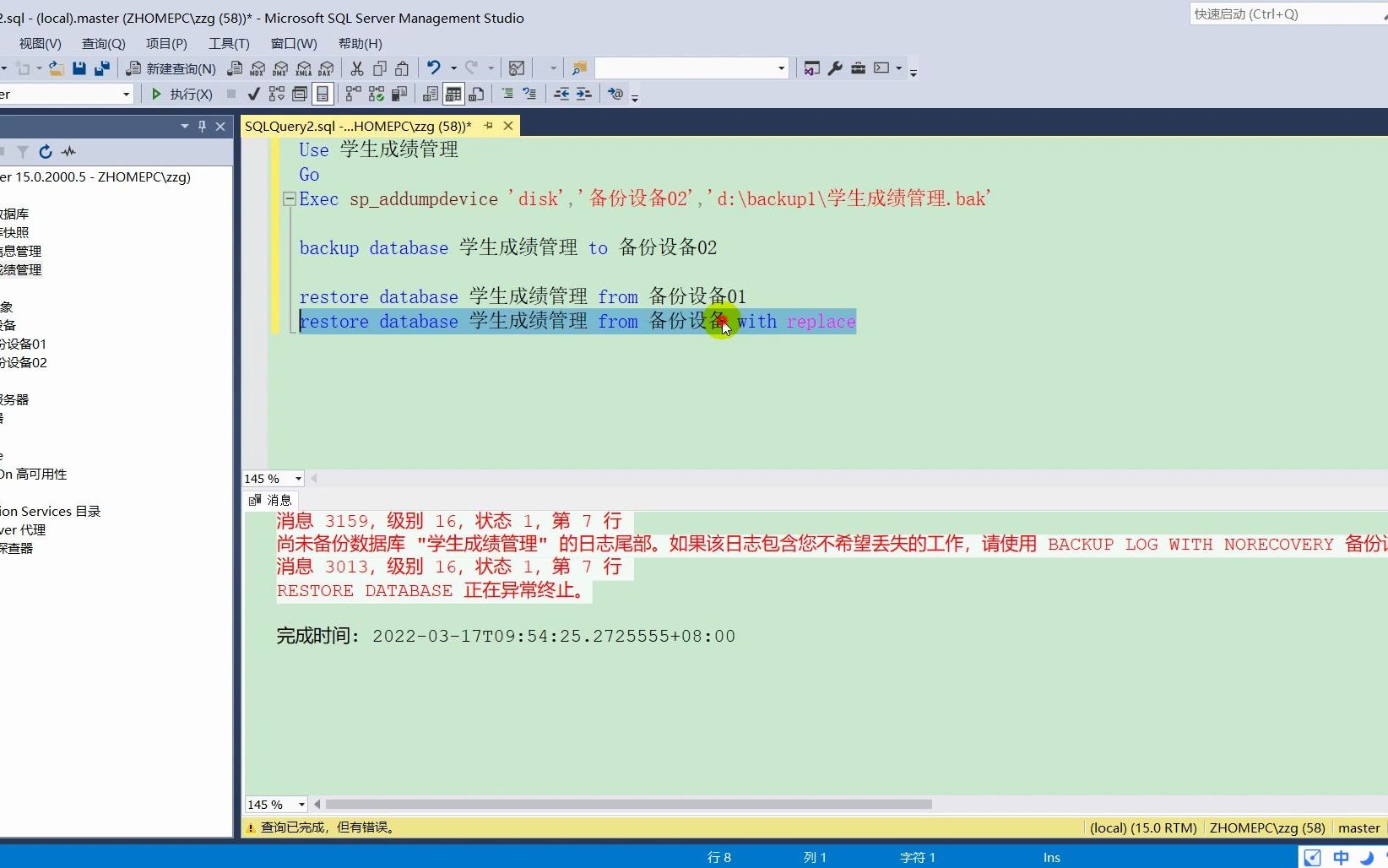
Task: Select Results to Text mode
Action: tap(431, 94)
